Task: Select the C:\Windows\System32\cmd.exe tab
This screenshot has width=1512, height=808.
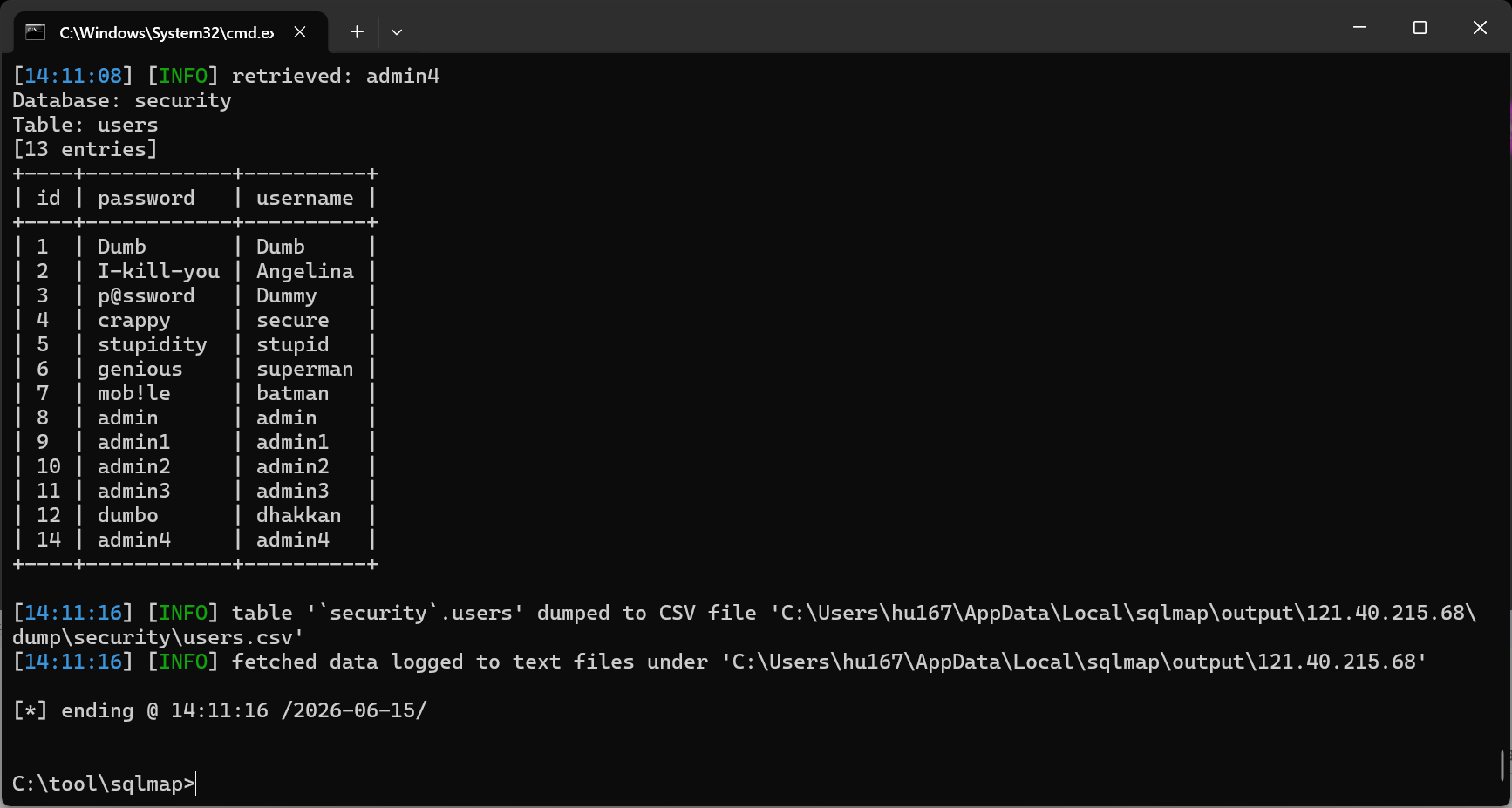Action: click(x=171, y=33)
